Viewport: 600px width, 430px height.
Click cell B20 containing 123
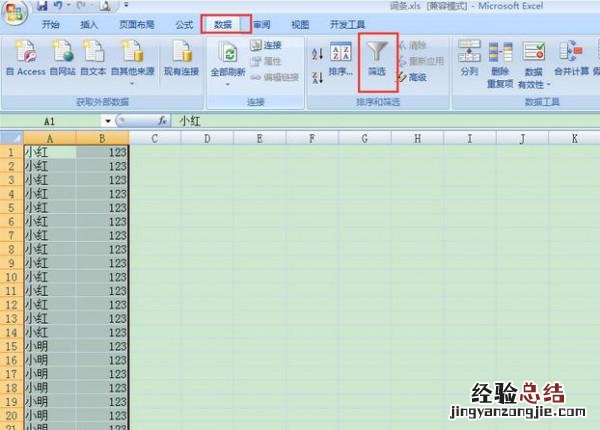pyautogui.click(x=102, y=415)
